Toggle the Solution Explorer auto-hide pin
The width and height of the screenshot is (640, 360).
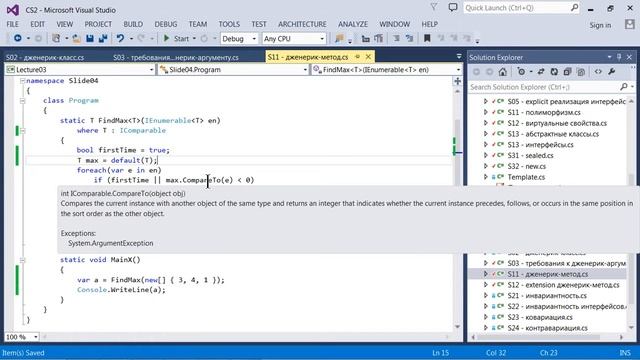coord(619,57)
